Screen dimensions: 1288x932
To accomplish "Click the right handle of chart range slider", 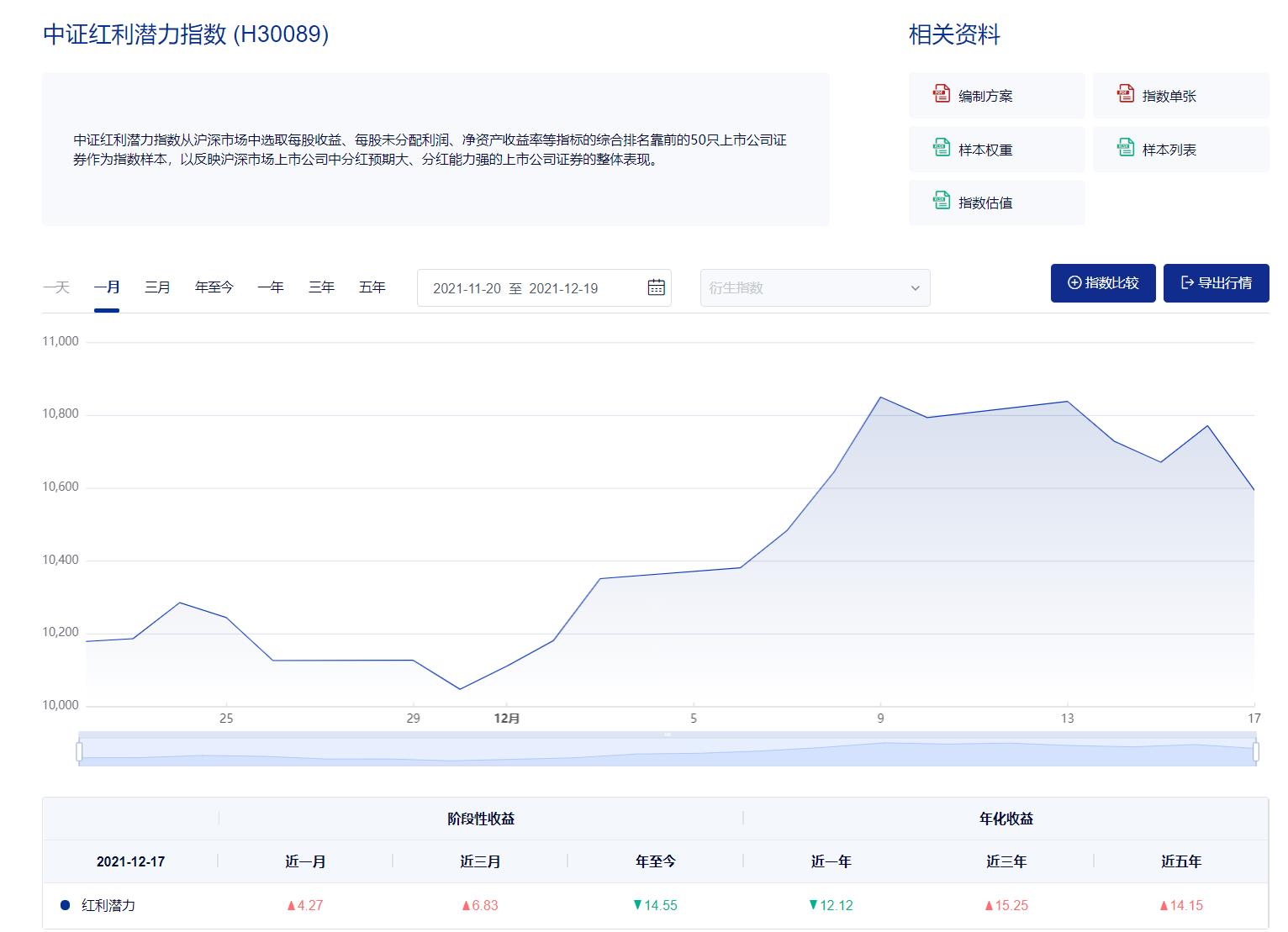I will coord(1255,750).
